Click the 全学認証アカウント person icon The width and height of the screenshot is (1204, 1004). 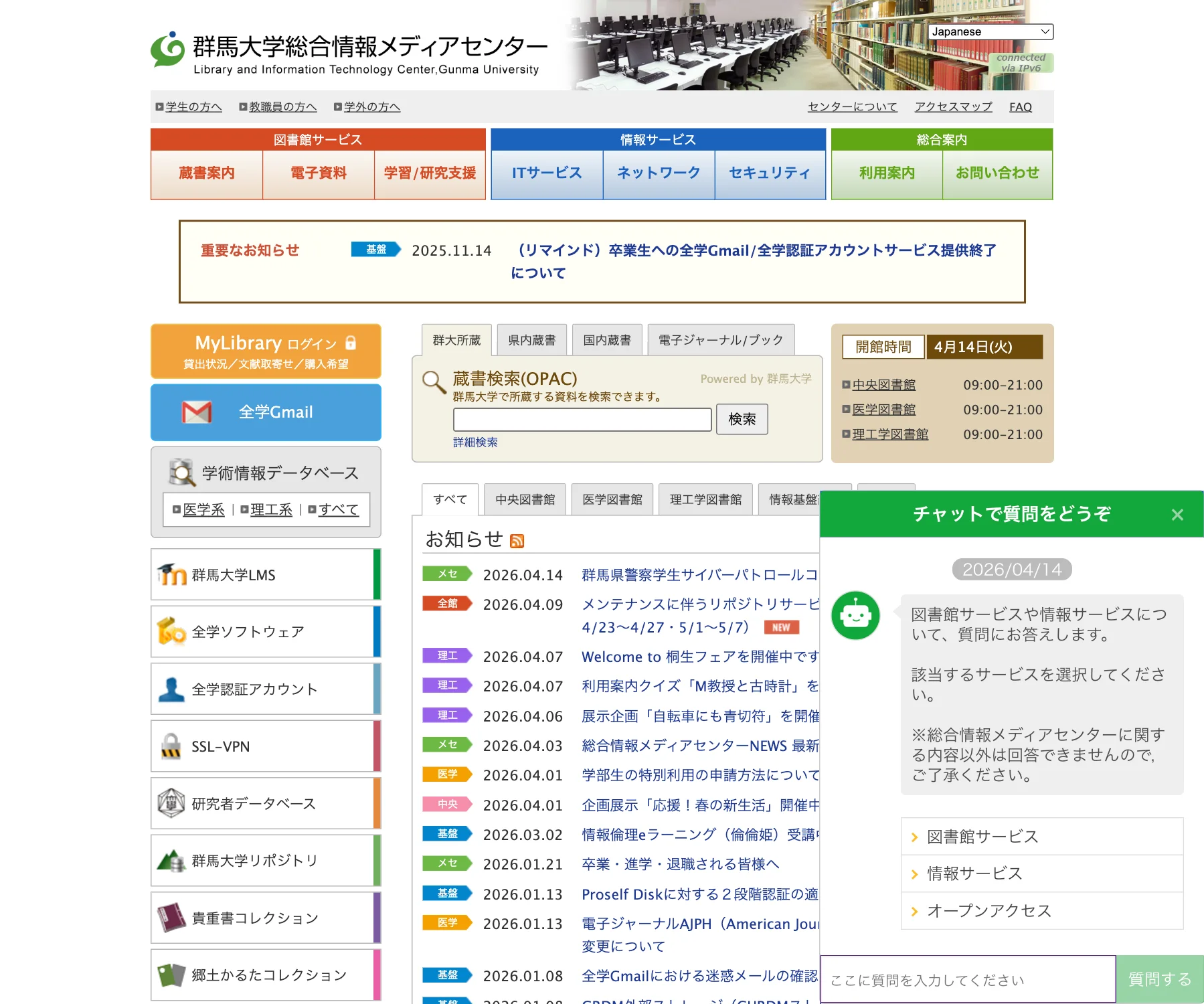[x=171, y=688]
